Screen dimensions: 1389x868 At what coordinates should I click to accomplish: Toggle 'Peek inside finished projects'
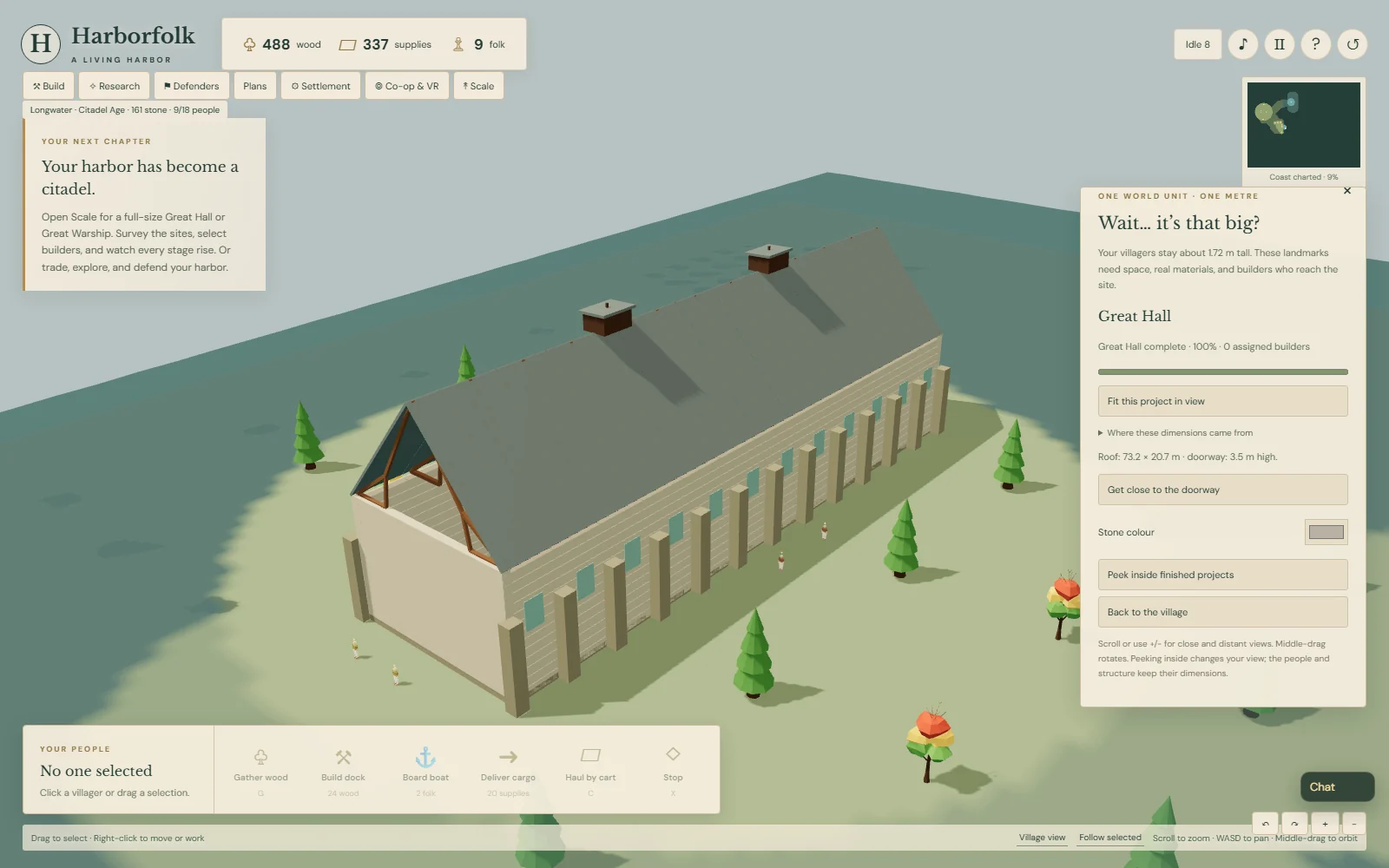(1222, 575)
